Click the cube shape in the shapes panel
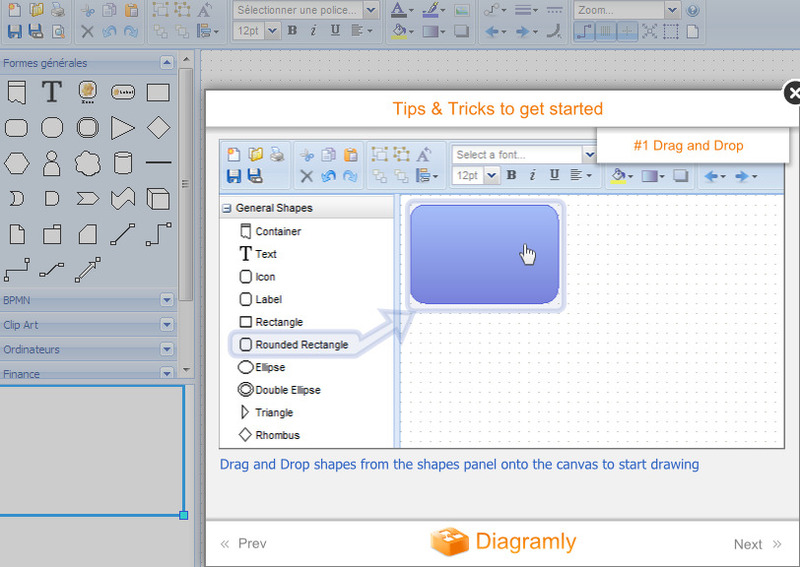 coord(158,198)
